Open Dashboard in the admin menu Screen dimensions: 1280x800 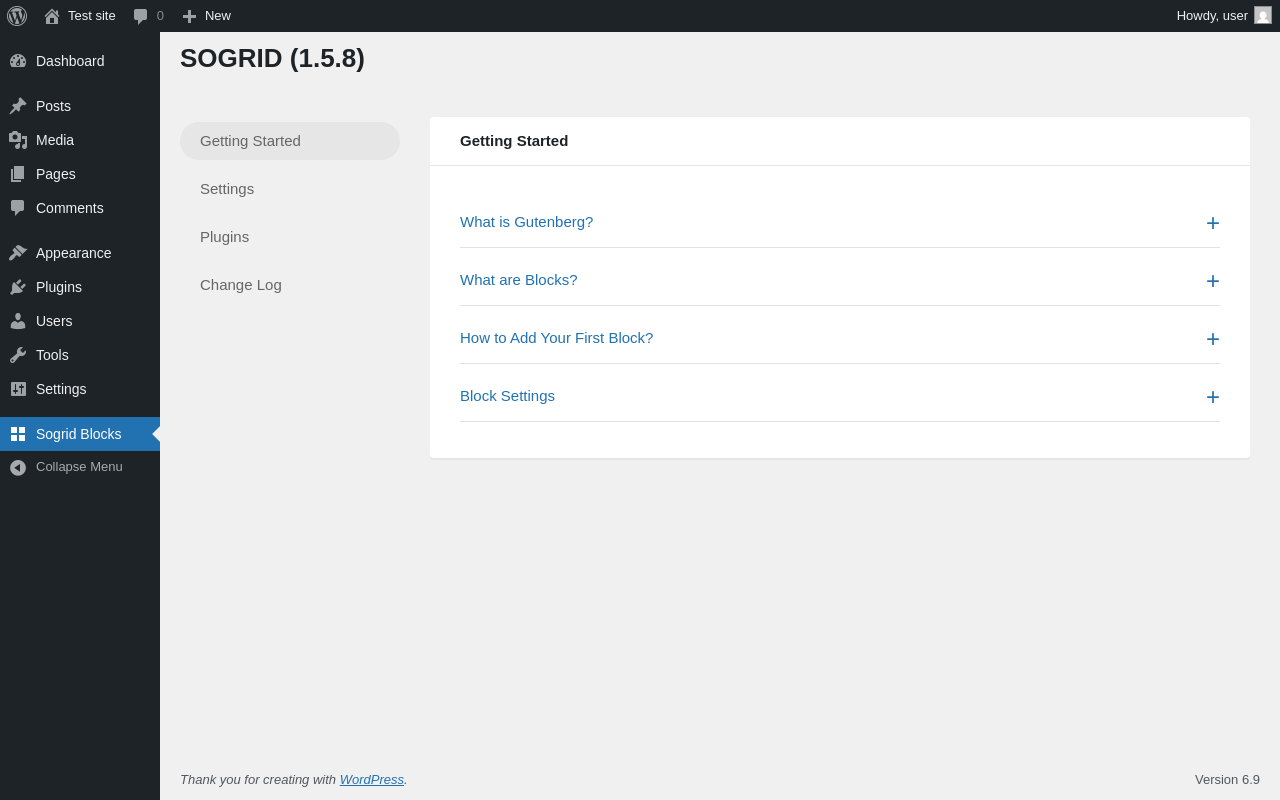[80, 61]
